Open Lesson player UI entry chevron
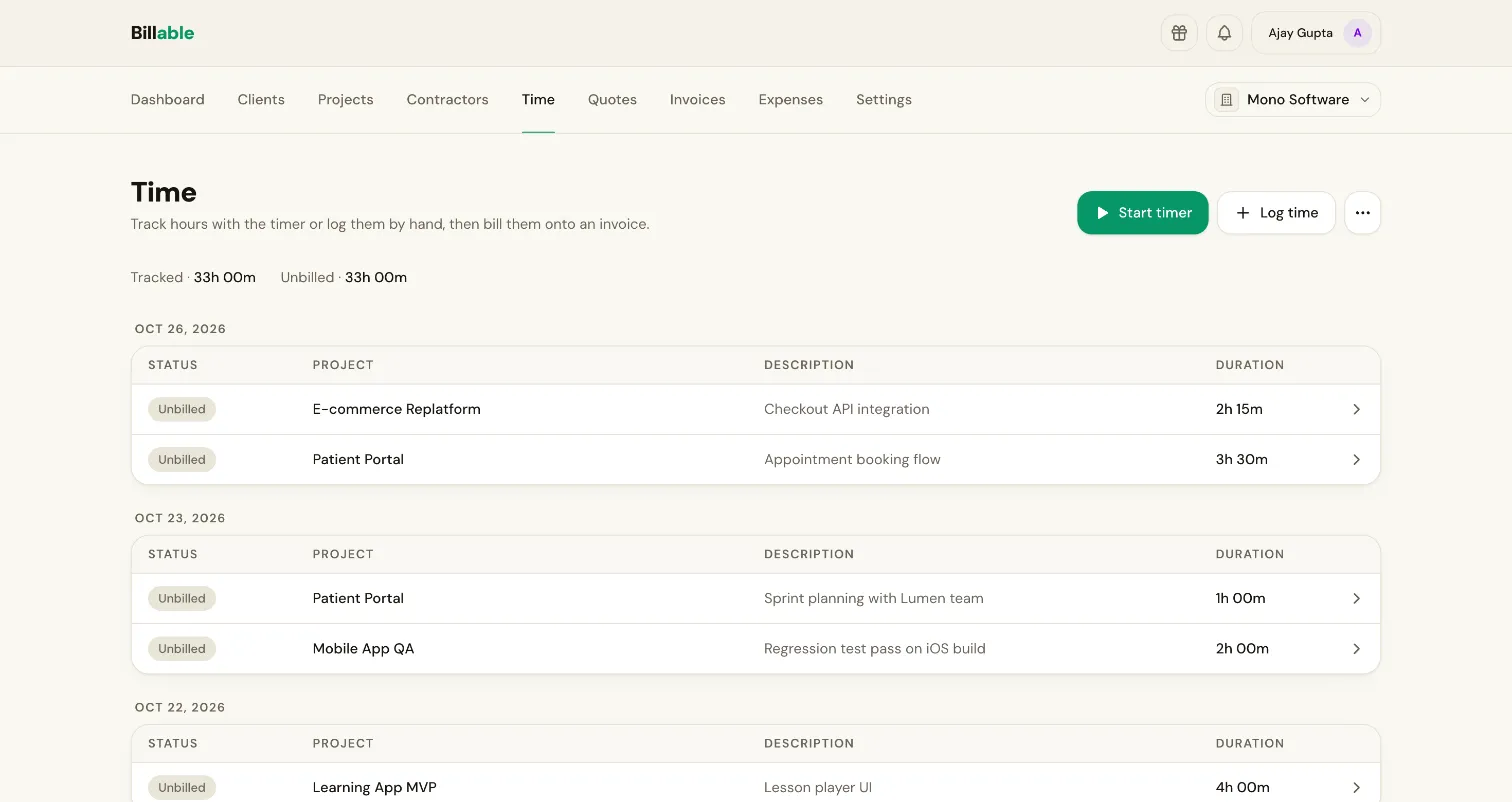This screenshot has height=802, width=1512. (x=1356, y=788)
